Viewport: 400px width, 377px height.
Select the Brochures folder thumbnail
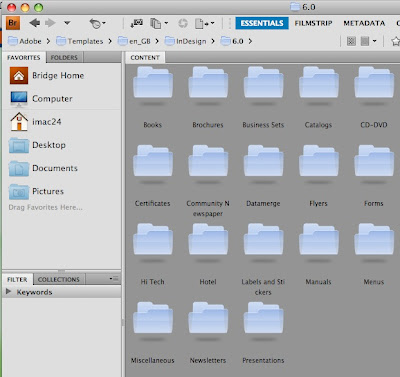pyautogui.click(x=208, y=83)
